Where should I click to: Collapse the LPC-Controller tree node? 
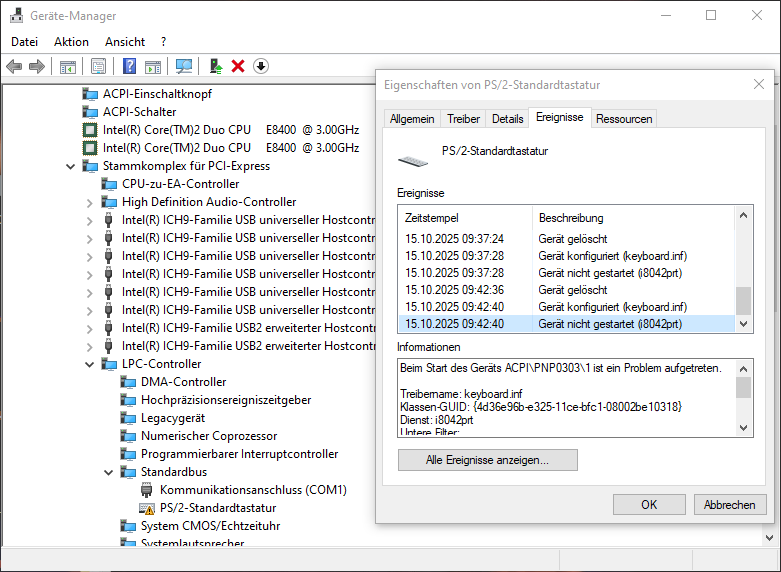[89, 364]
